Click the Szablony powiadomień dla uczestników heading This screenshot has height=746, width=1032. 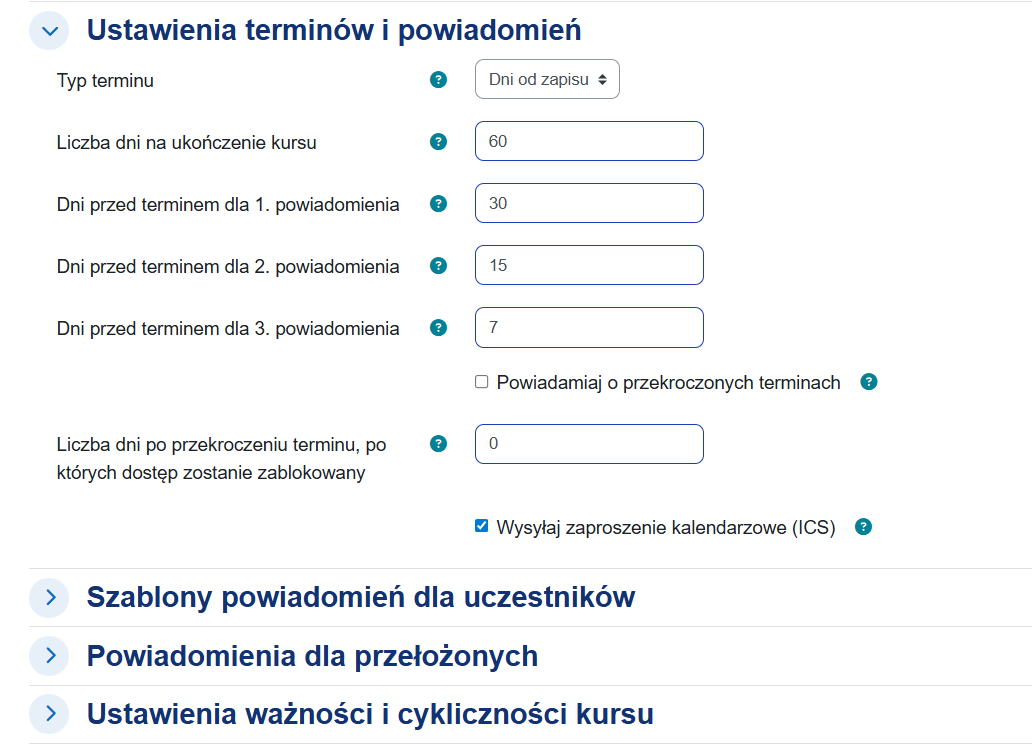tap(361, 597)
